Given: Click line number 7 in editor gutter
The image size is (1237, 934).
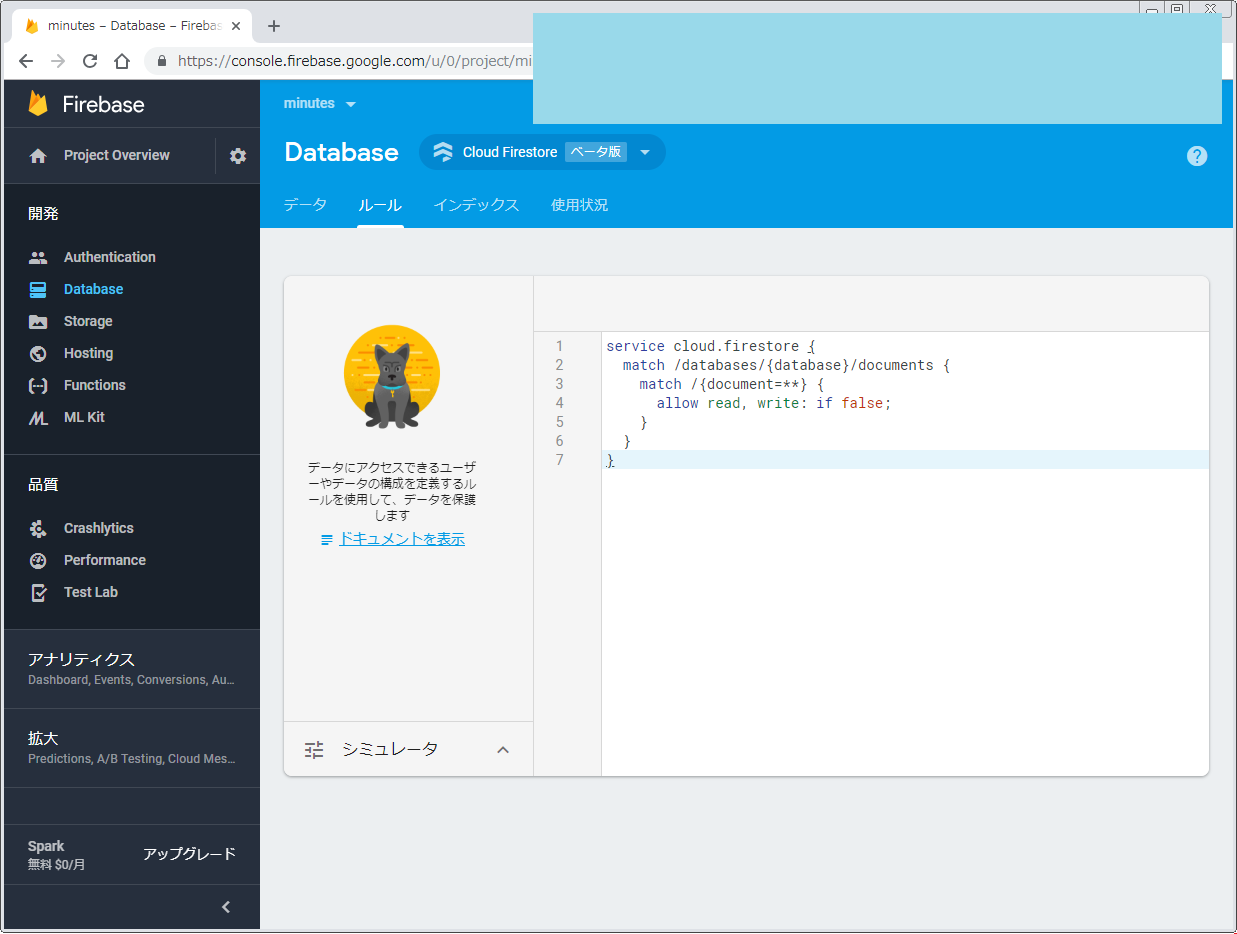Looking at the screenshot, I should [x=560, y=460].
